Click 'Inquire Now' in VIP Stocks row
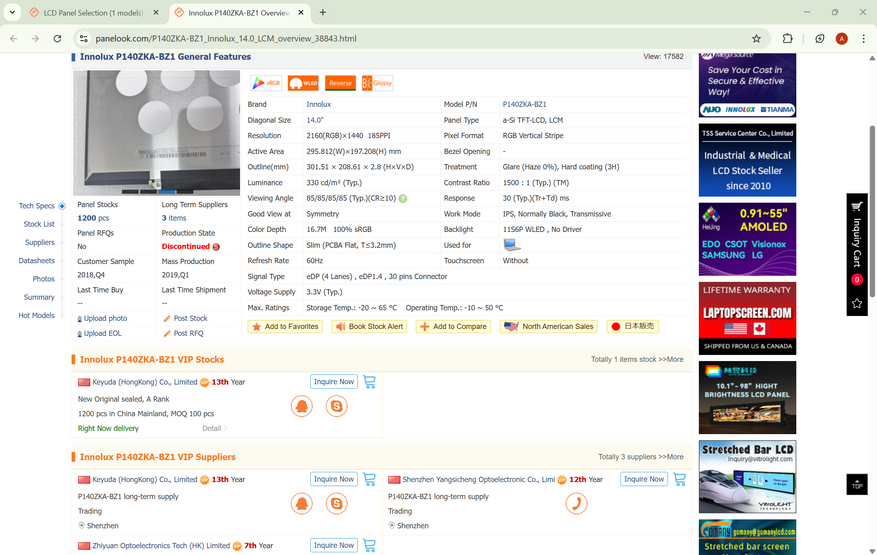The image size is (877, 555). point(334,382)
